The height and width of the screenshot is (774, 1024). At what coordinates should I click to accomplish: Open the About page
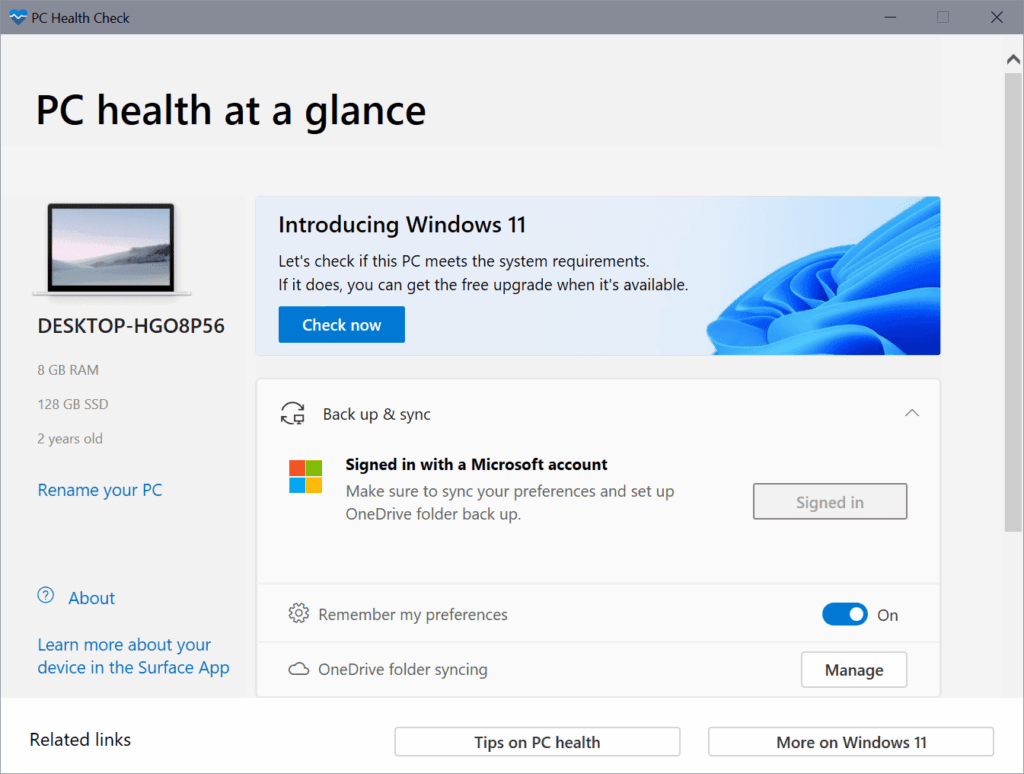tap(91, 598)
